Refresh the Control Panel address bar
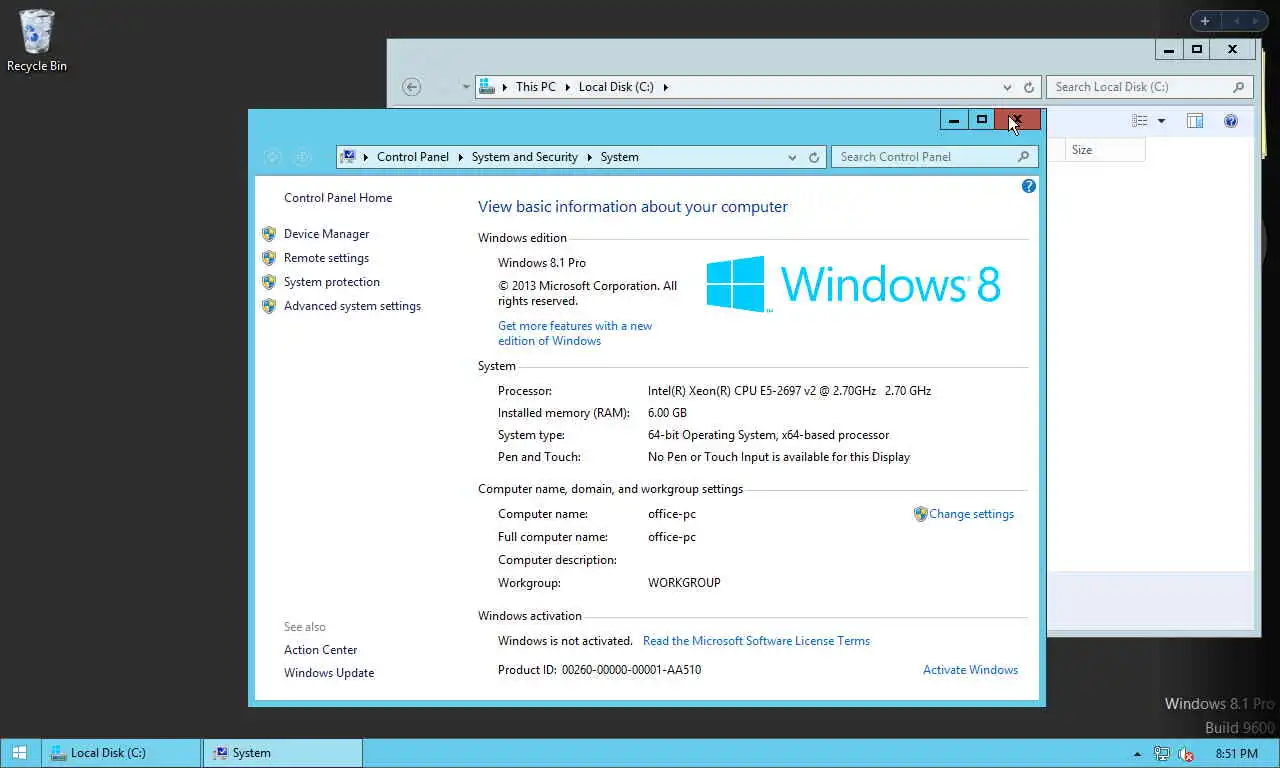Image resolution: width=1280 pixels, height=768 pixels. (814, 157)
